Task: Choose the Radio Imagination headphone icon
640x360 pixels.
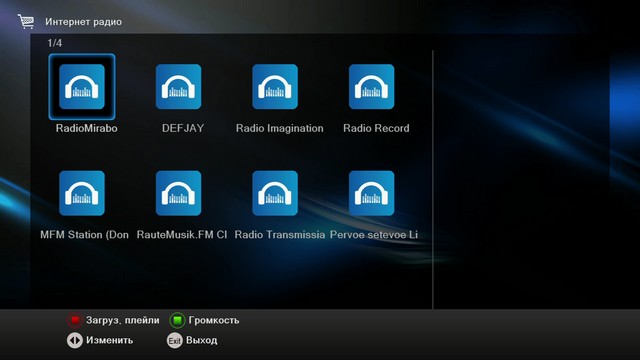Action: (275, 87)
